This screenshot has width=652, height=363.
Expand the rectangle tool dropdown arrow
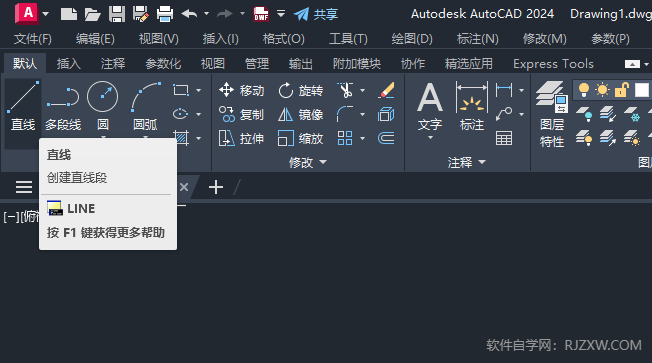(198, 90)
